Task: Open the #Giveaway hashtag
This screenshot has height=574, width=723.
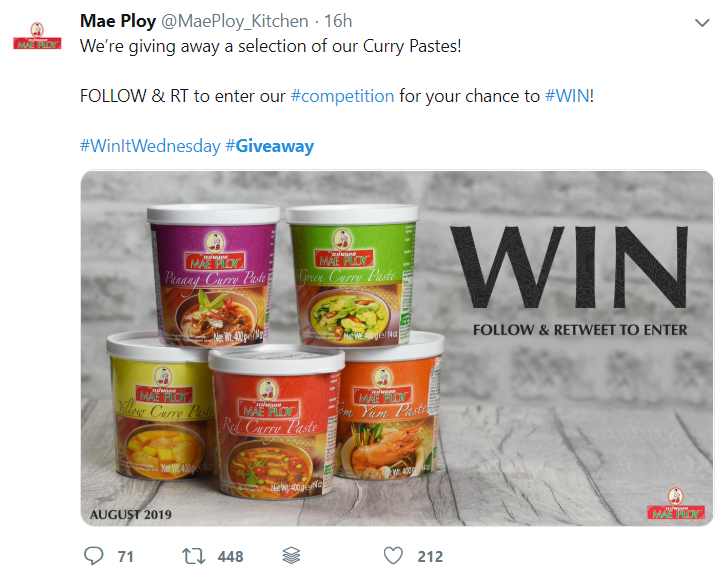Action: pyautogui.click(x=270, y=146)
